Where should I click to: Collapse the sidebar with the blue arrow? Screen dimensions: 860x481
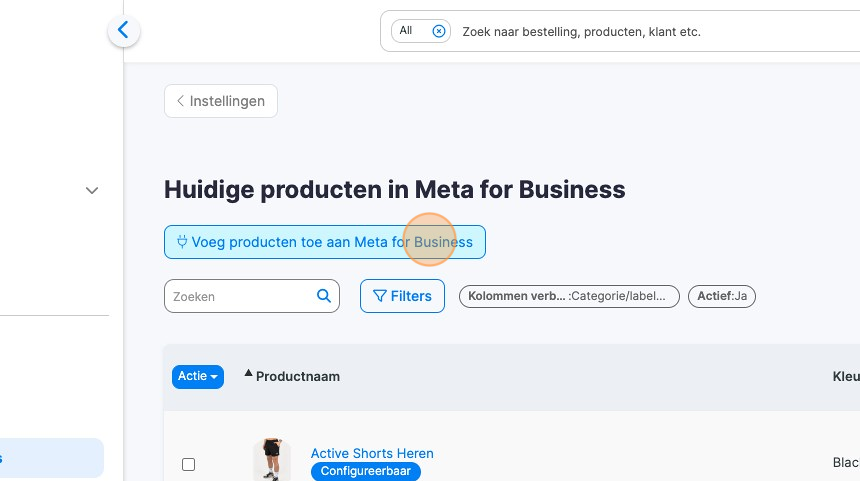123,31
